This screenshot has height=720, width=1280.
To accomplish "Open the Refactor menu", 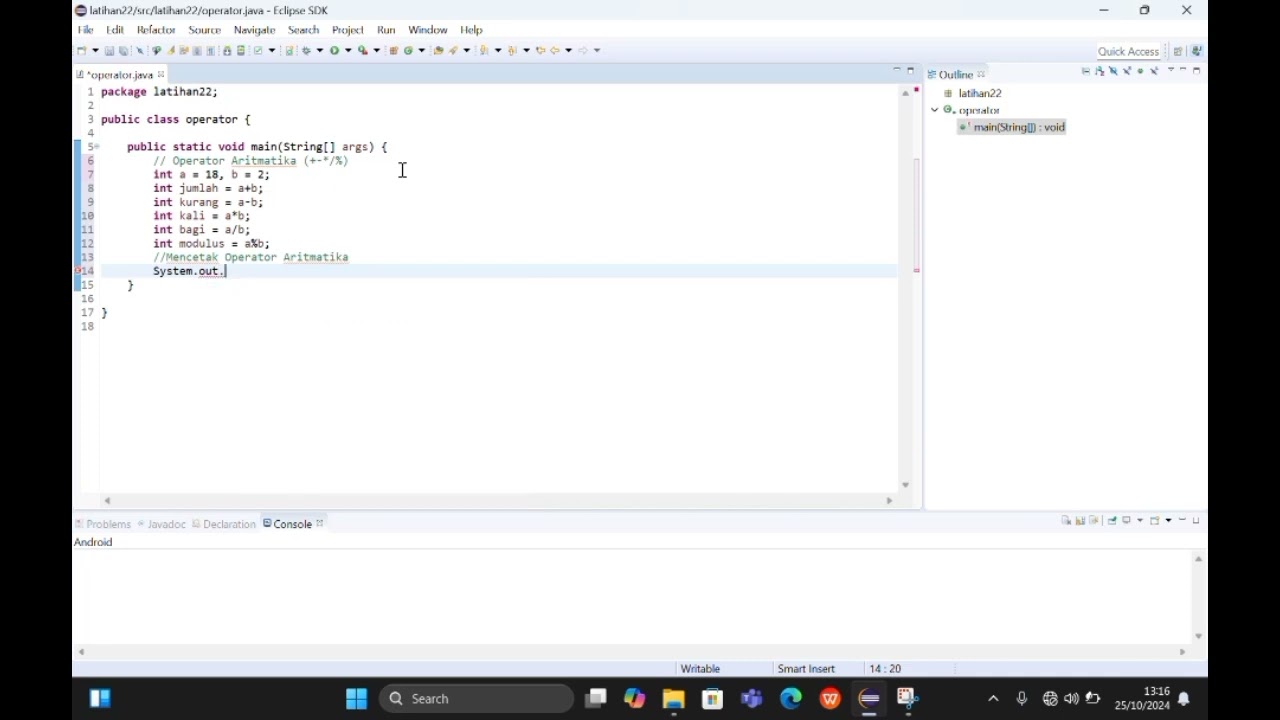I will (x=156, y=30).
